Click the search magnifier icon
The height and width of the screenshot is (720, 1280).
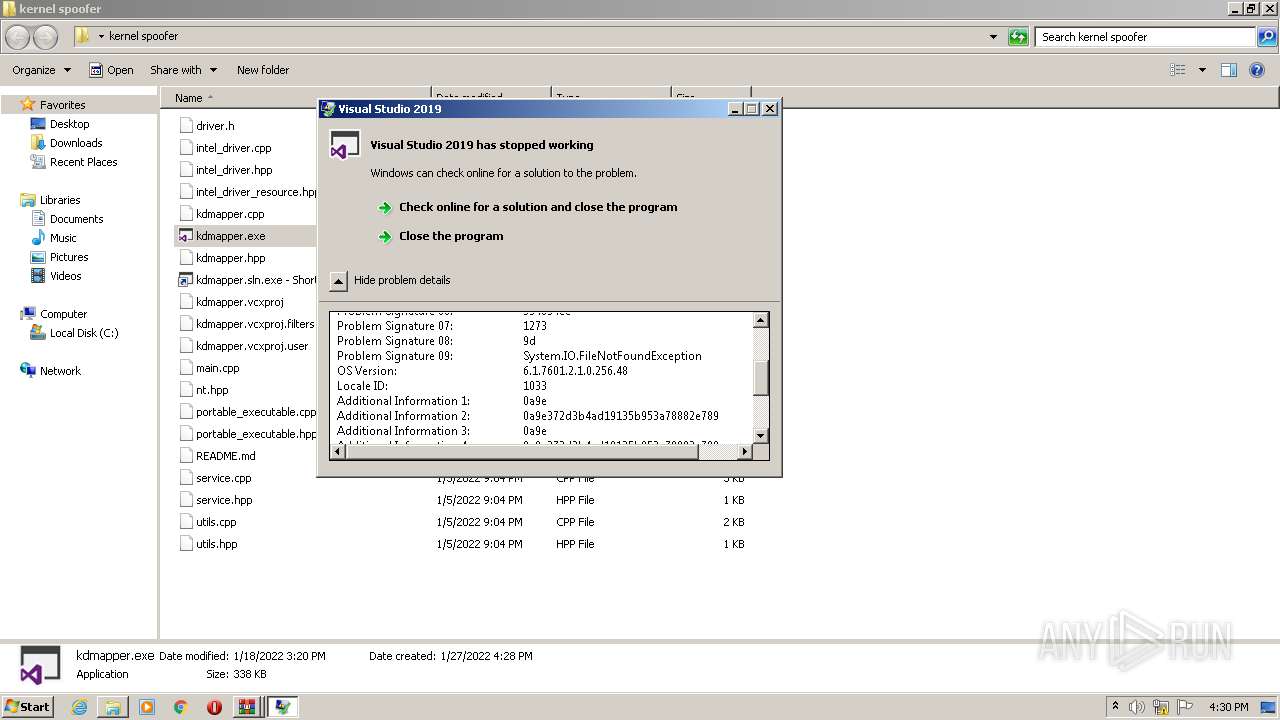1267,37
